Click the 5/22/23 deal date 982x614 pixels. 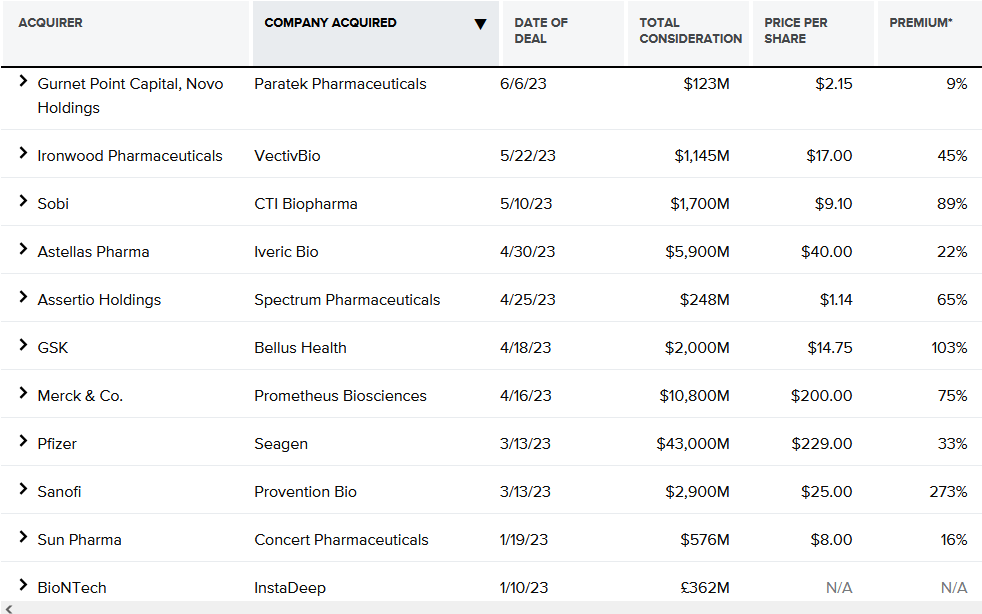[527, 156]
